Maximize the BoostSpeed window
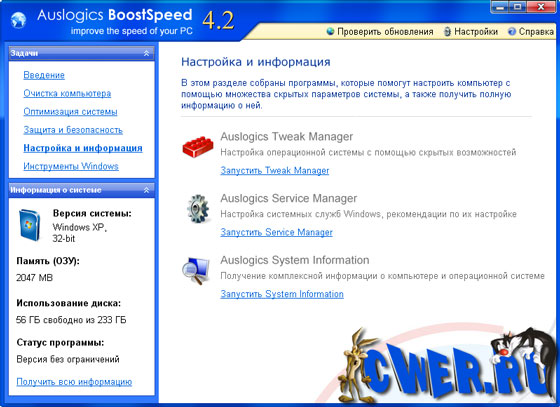 pyautogui.click(x=518, y=7)
